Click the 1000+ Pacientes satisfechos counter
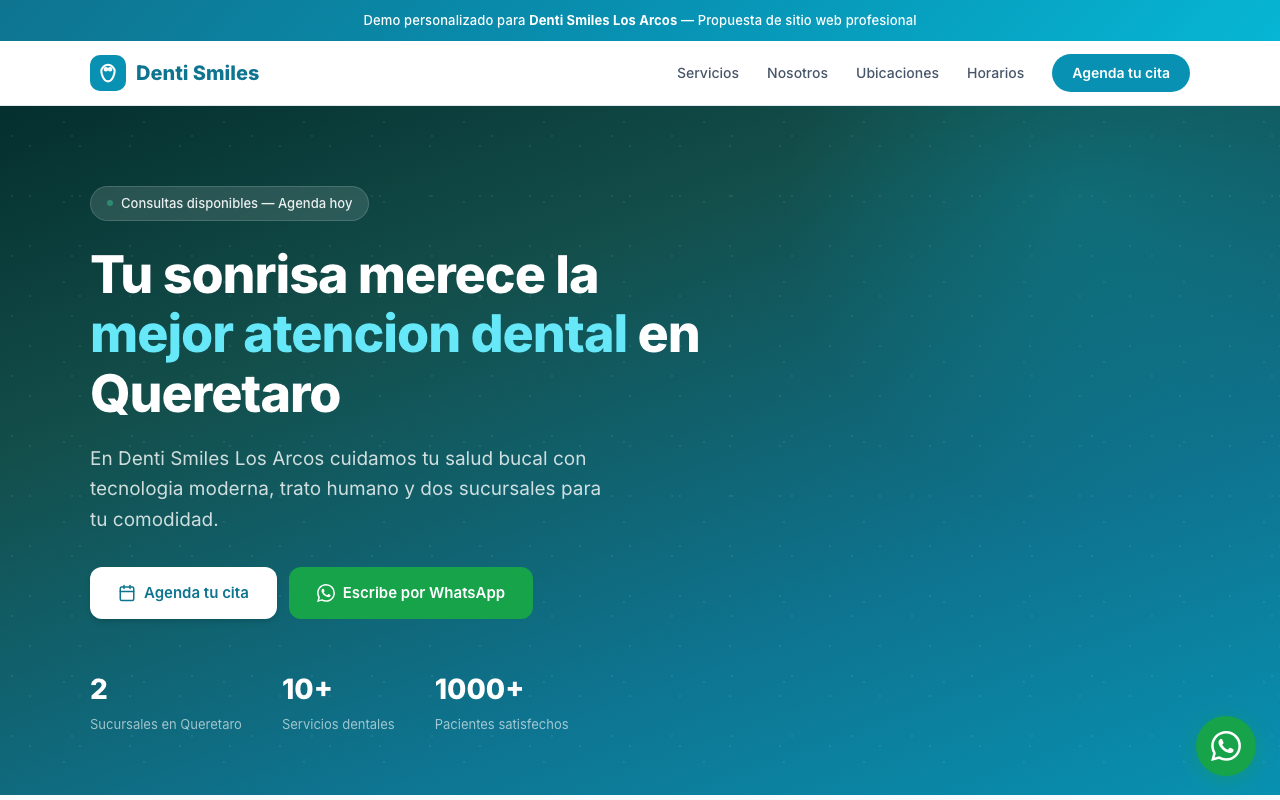The image size is (1280, 800). pos(501,705)
